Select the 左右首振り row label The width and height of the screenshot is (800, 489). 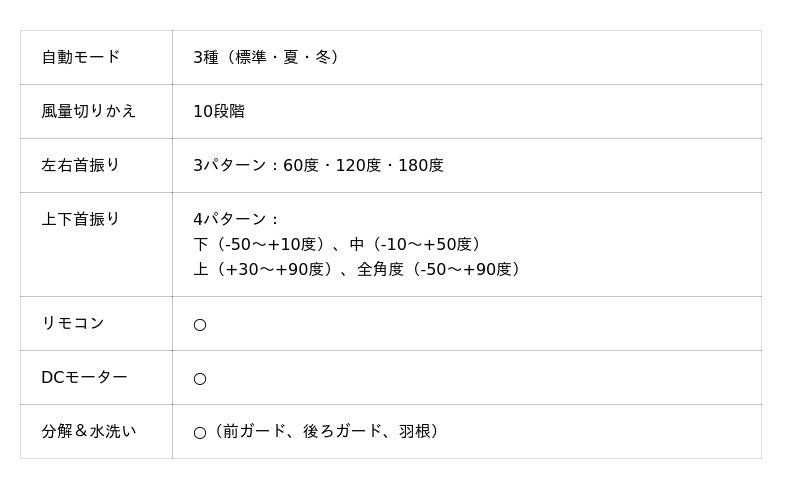[80, 165]
